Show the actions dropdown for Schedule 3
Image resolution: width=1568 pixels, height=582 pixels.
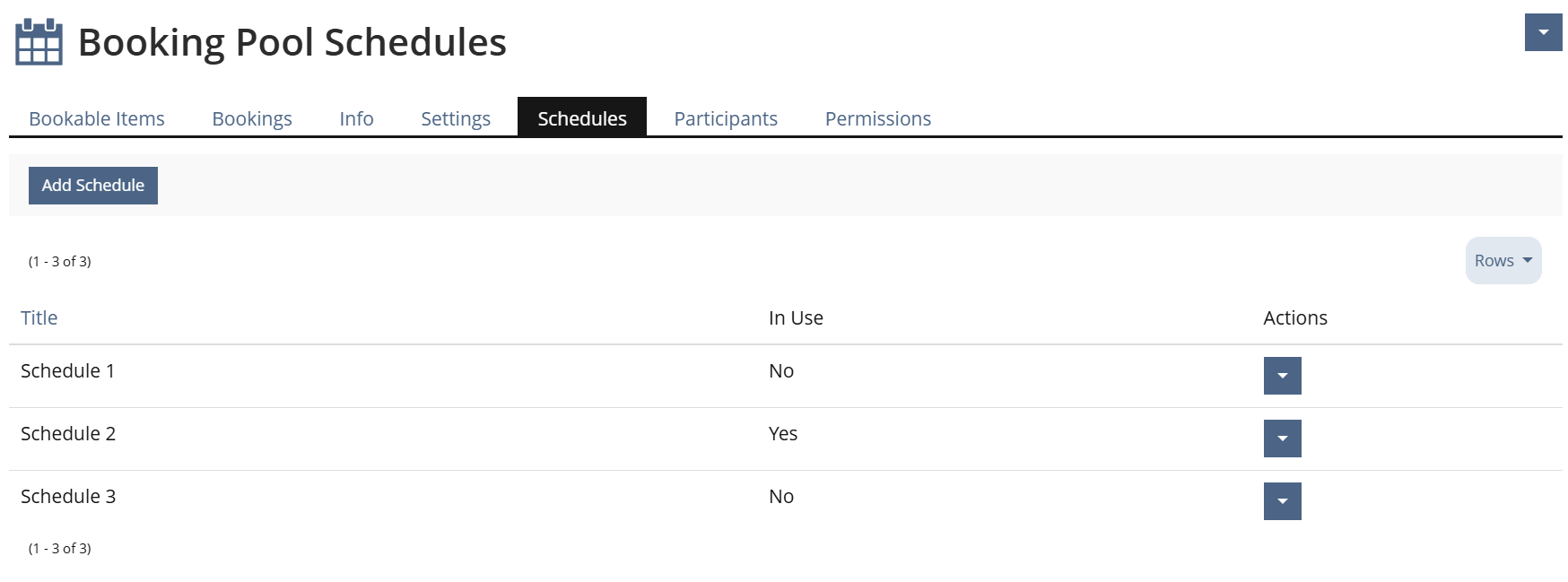click(x=1282, y=501)
